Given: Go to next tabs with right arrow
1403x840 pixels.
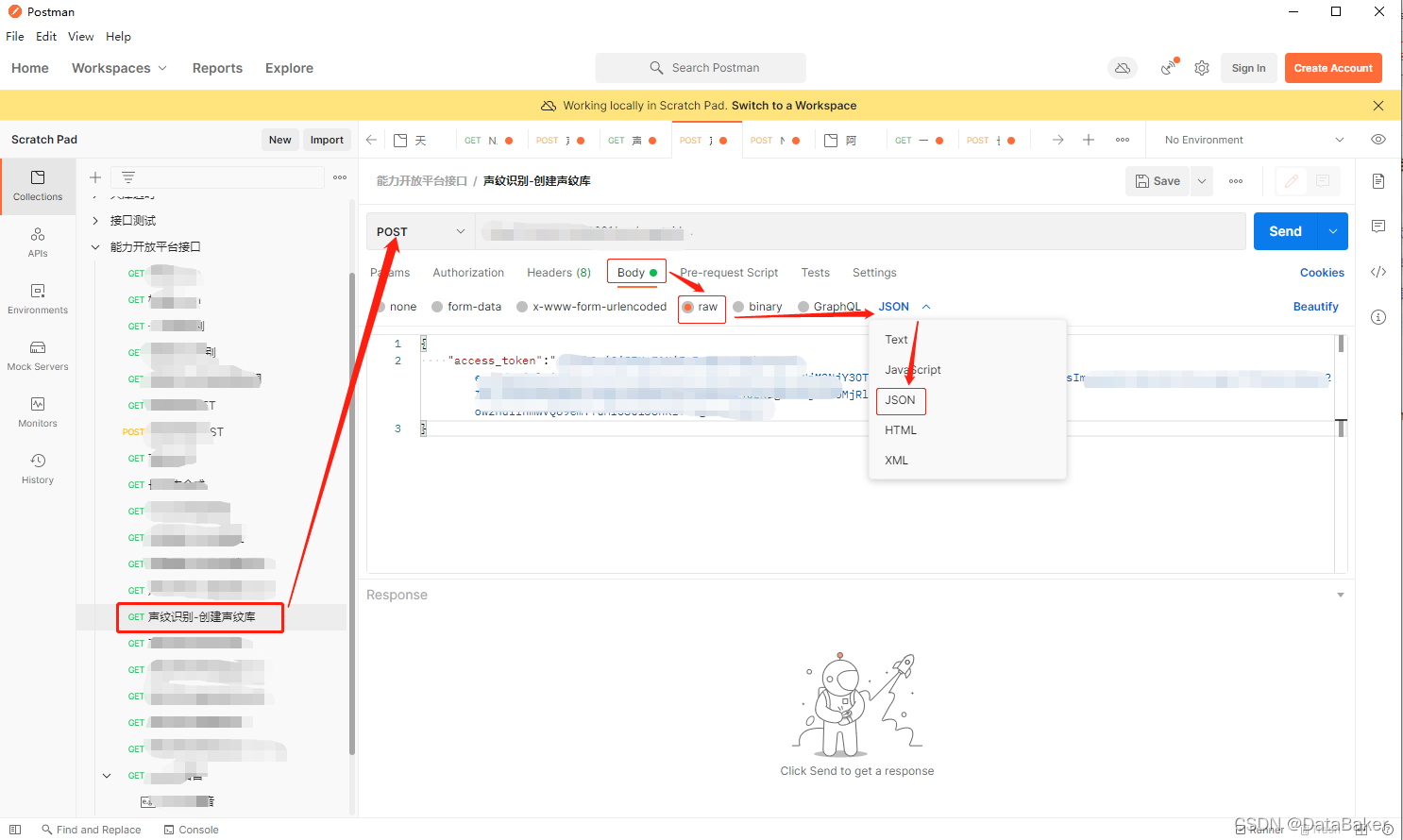Looking at the screenshot, I should [x=1058, y=140].
